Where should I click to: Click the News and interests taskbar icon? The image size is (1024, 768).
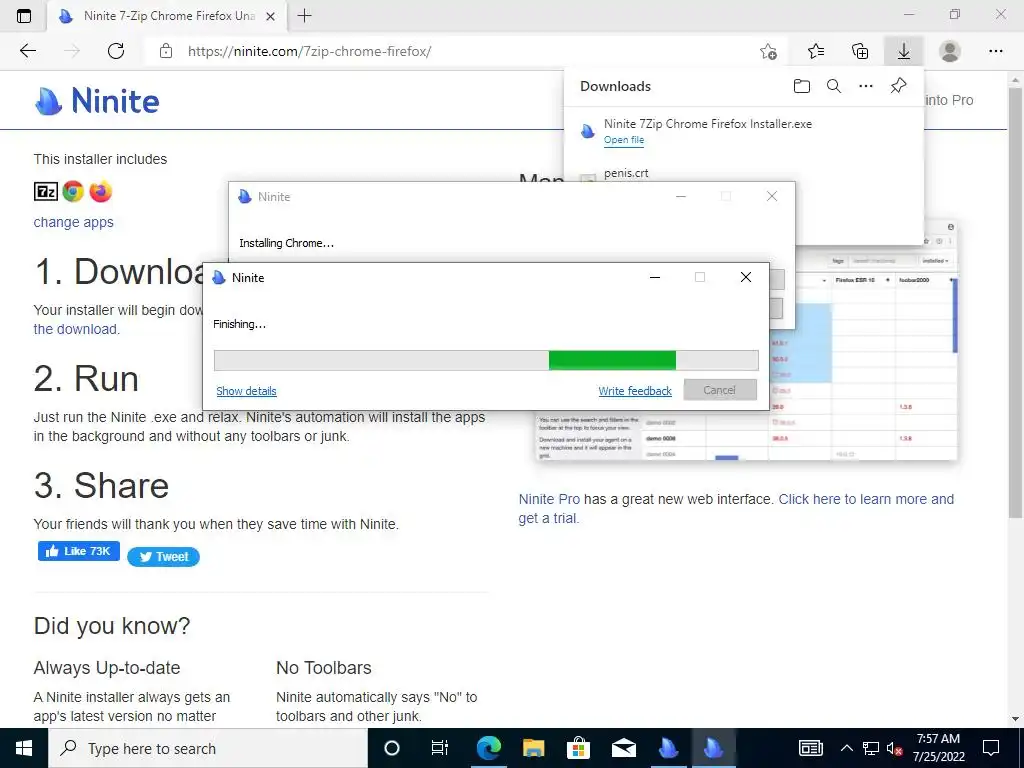pyautogui.click(x=810, y=748)
